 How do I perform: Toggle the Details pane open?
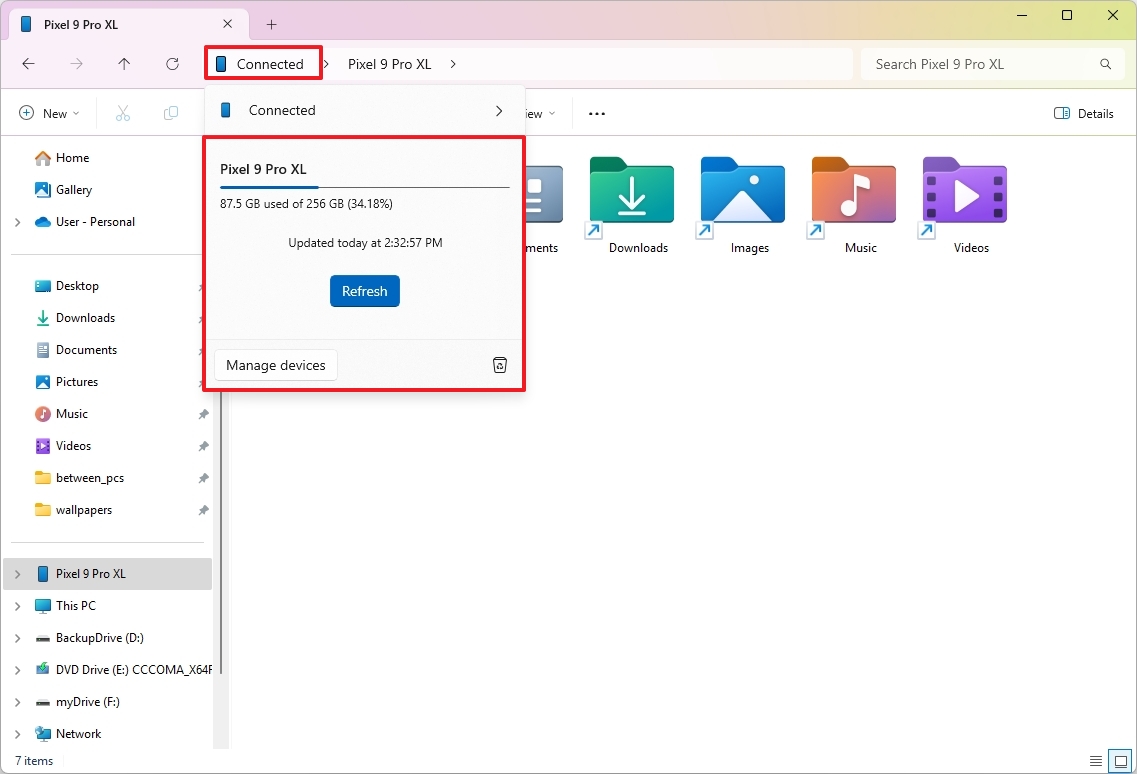click(x=1084, y=113)
